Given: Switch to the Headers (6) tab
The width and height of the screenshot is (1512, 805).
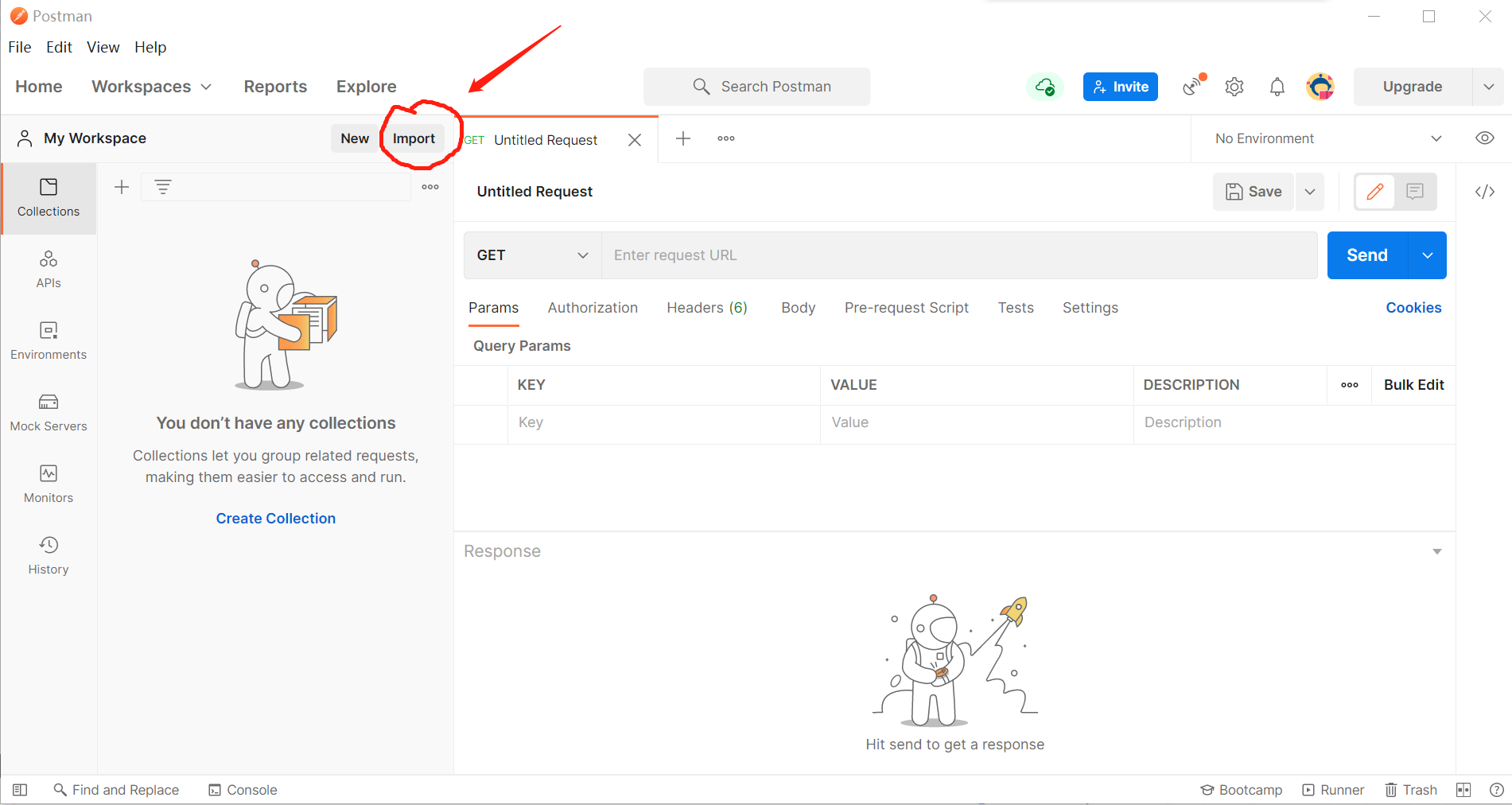Looking at the screenshot, I should point(707,308).
